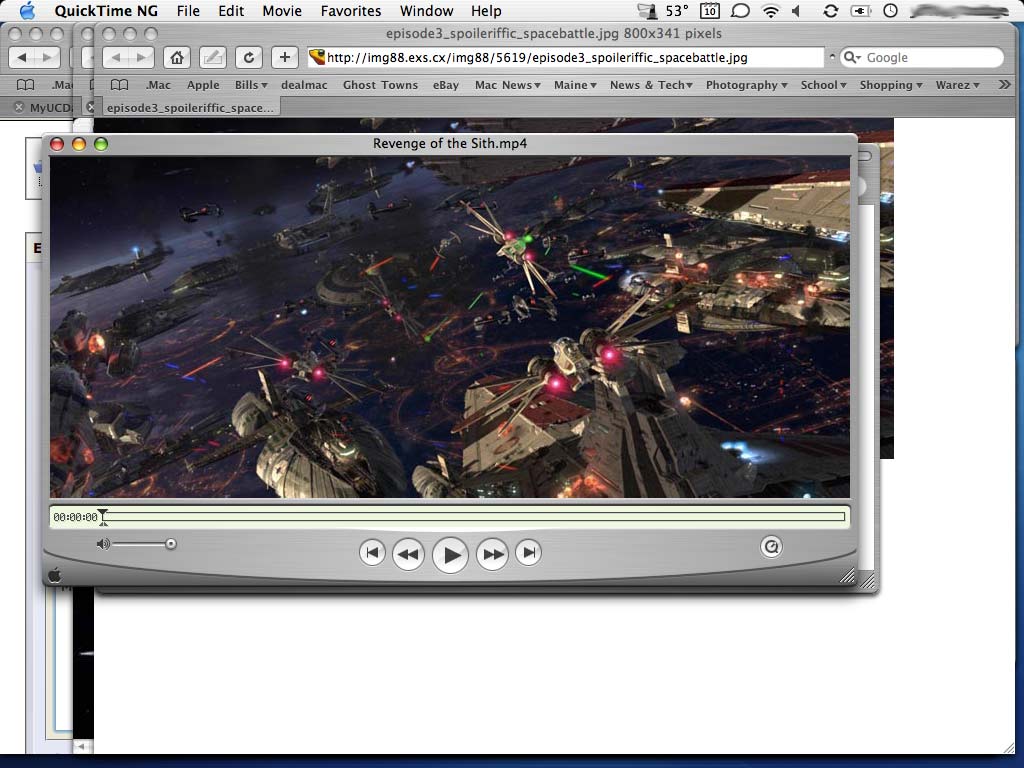Go back in front Safari window
This screenshot has height=768, width=1024.
click(x=116, y=57)
